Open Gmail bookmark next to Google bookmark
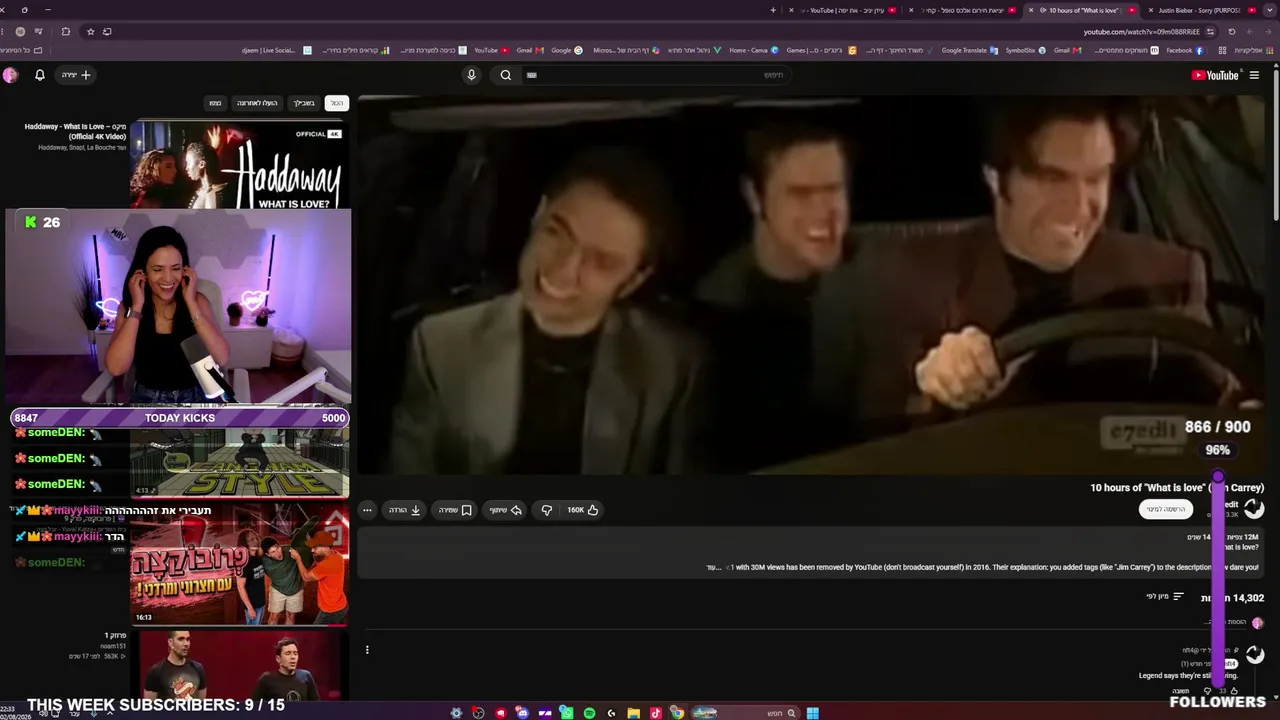Viewport: 1280px width, 720px height. (530, 50)
